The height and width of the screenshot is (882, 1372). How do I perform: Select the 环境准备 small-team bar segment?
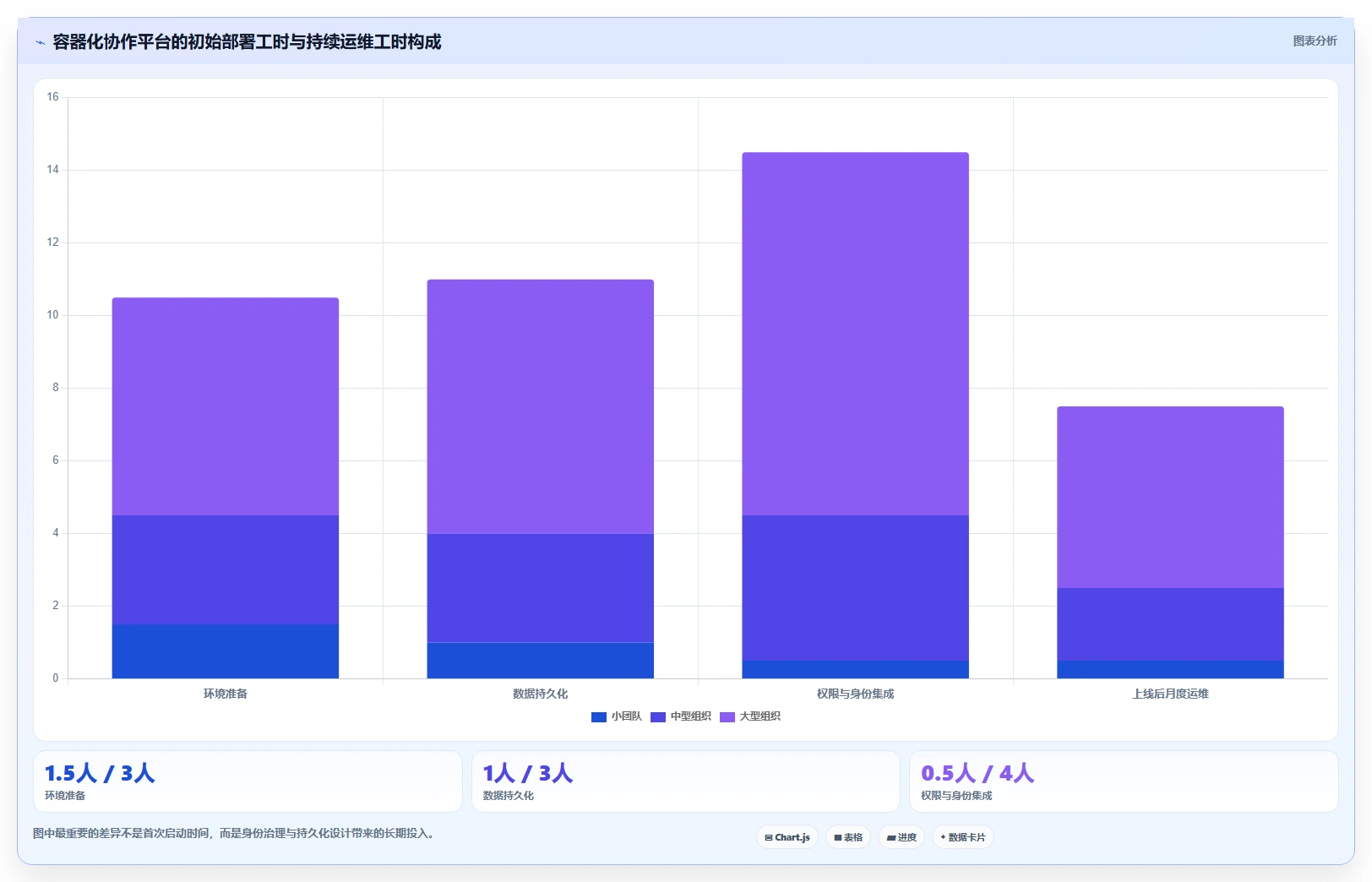pos(226,651)
